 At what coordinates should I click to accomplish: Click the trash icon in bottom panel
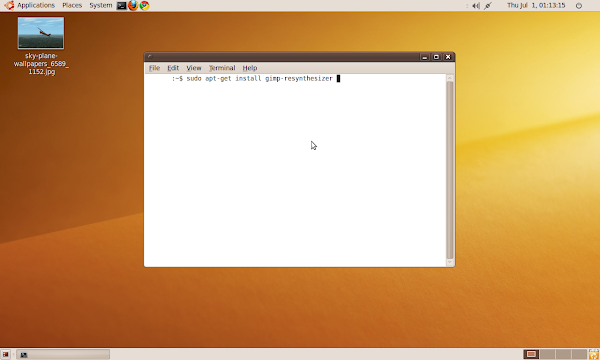(594, 354)
